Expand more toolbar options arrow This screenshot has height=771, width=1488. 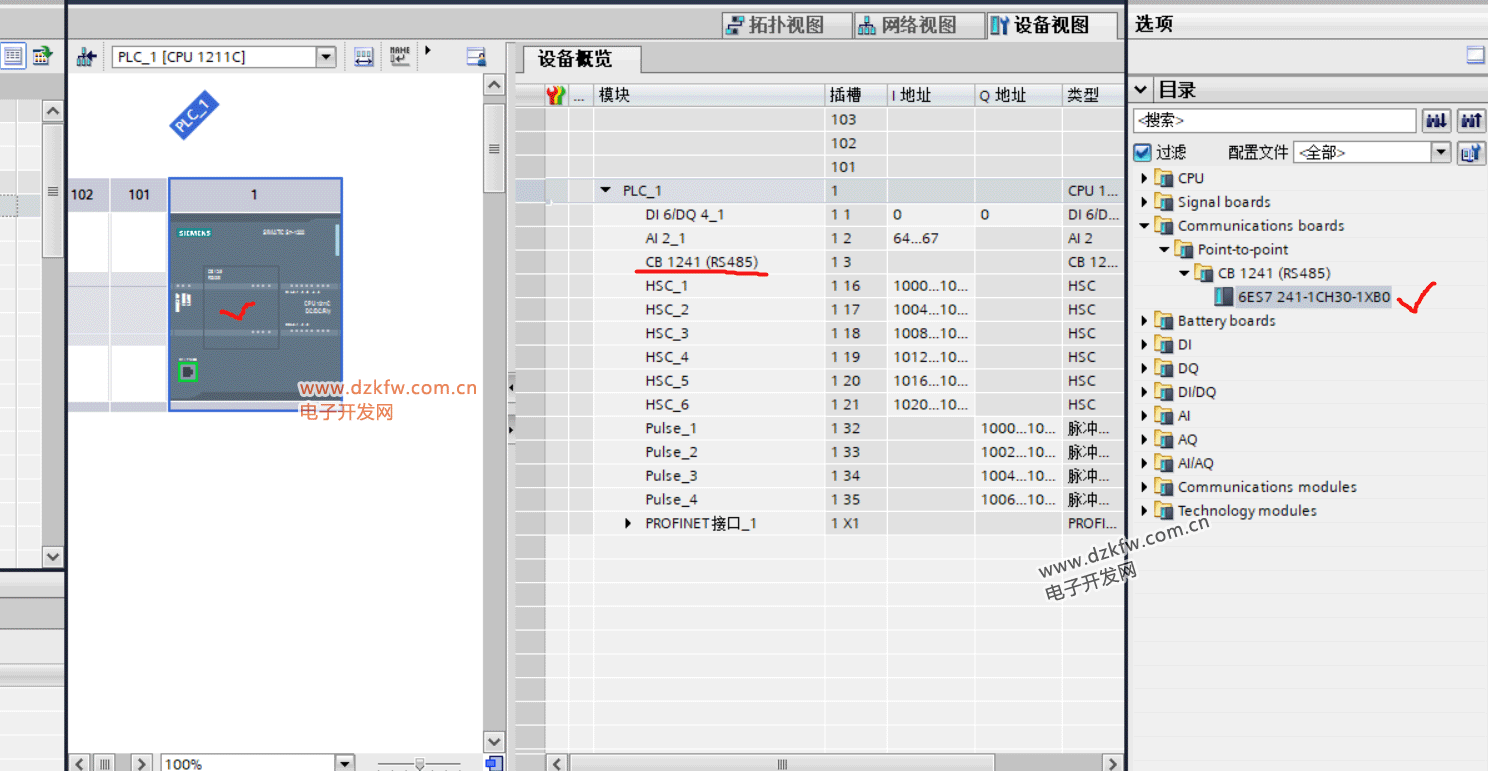click(427, 50)
